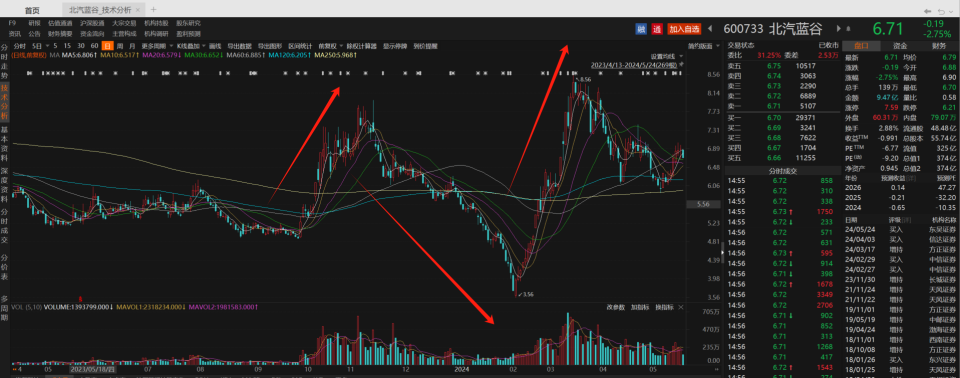Open 基本资料 in left sidebar
Viewport: 960px width, 378px height.
[4, 144]
